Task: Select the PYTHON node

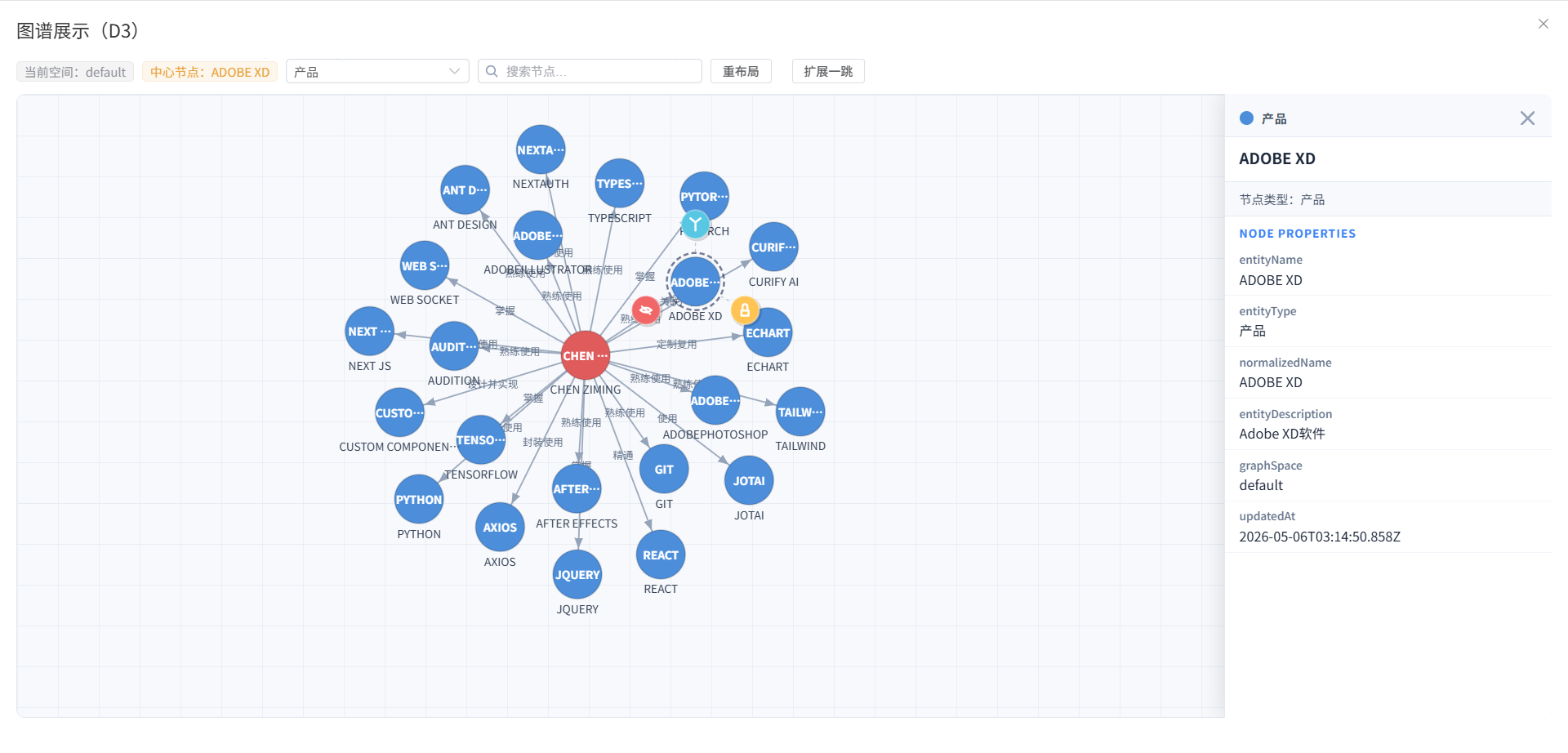Action: point(419,500)
